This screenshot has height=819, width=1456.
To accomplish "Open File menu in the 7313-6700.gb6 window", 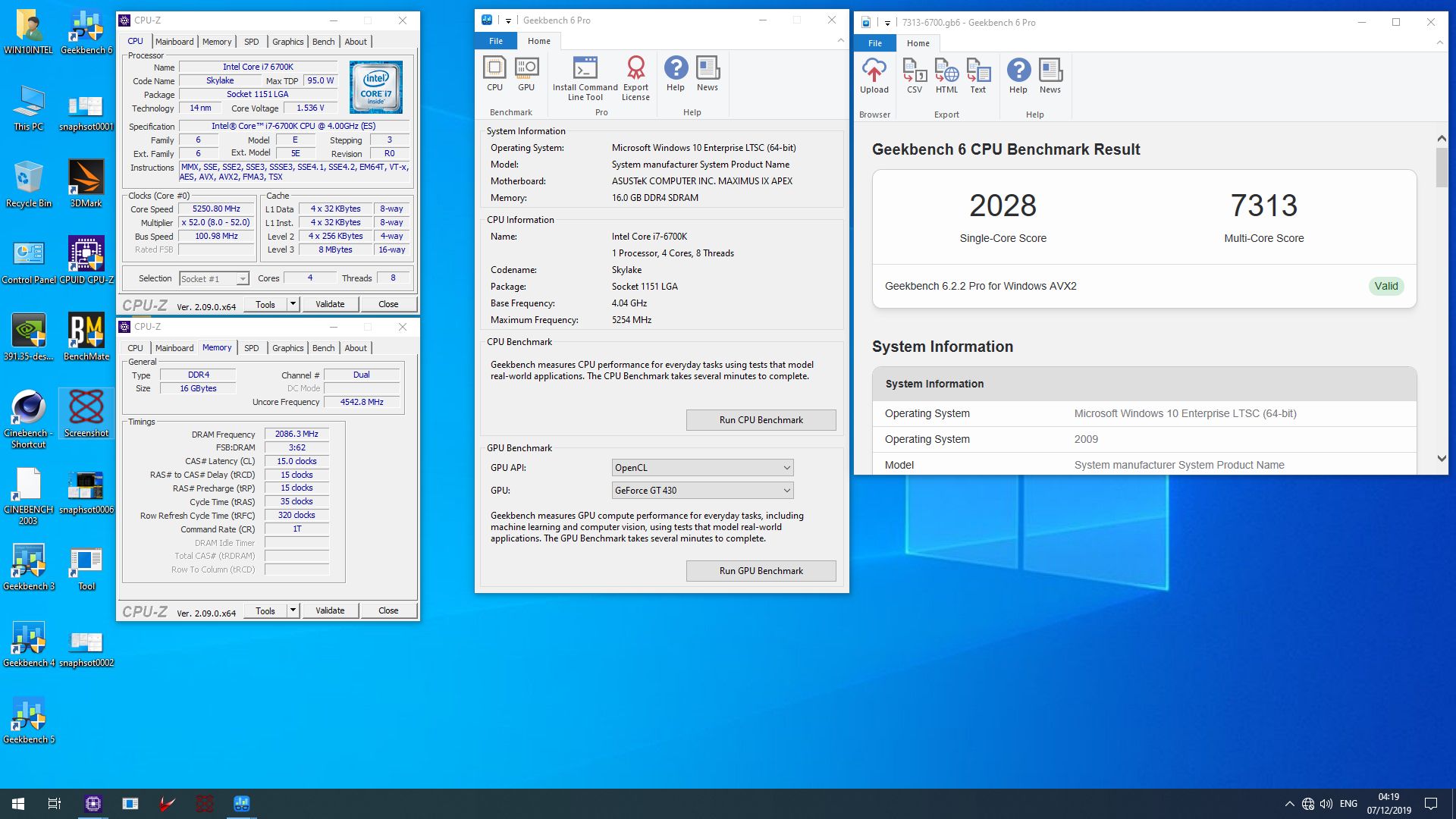I will point(875,43).
